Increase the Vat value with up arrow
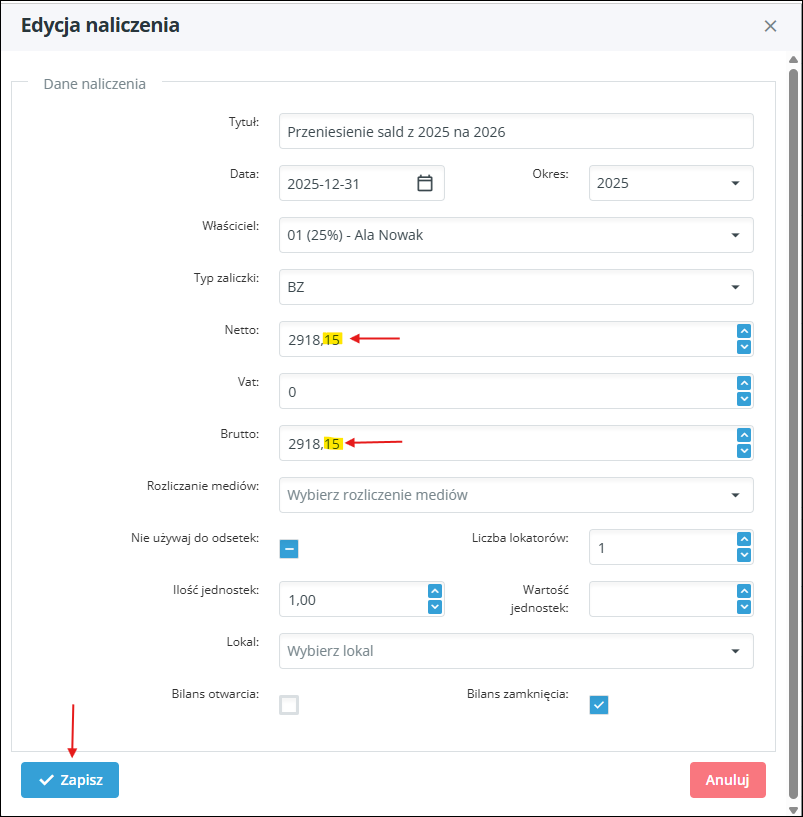803x817 pixels. [743, 383]
